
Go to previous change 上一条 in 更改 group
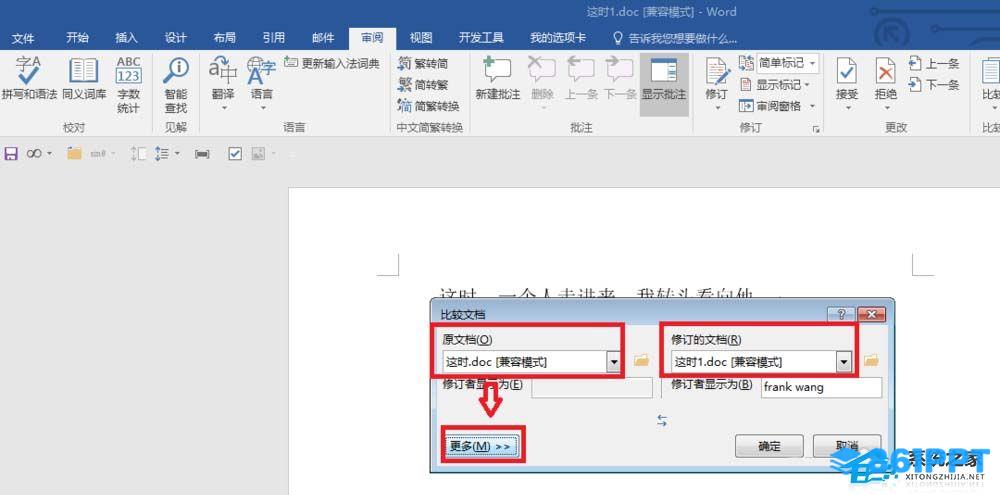click(x=934, y=63)
